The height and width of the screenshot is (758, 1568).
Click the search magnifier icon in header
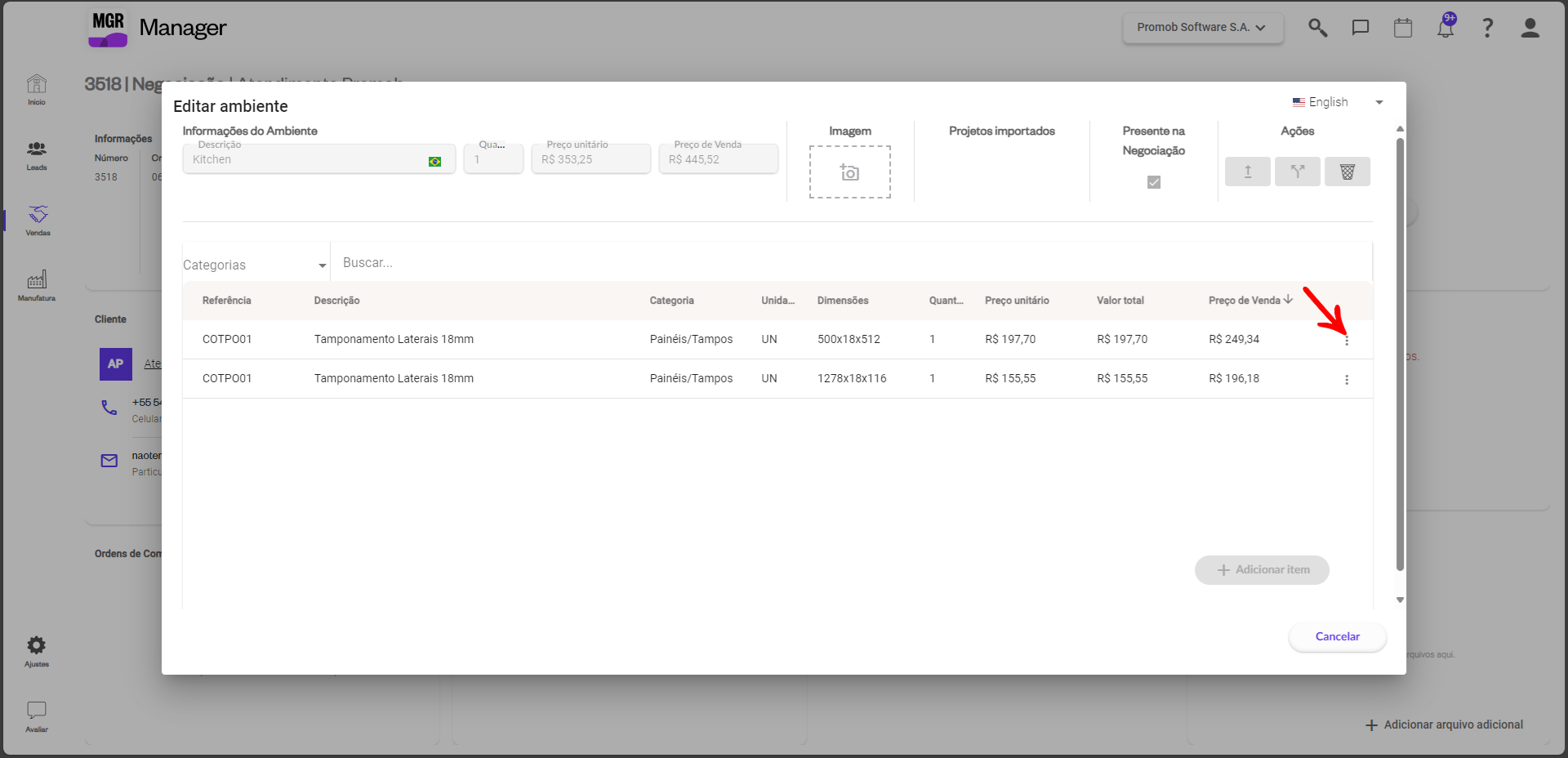click(1317, 28)
